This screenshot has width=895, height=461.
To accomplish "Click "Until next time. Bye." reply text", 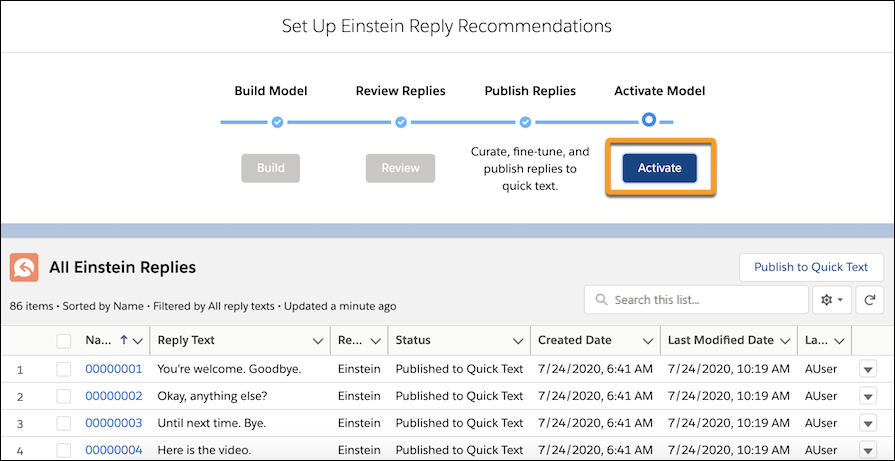I will click(212, 423).
